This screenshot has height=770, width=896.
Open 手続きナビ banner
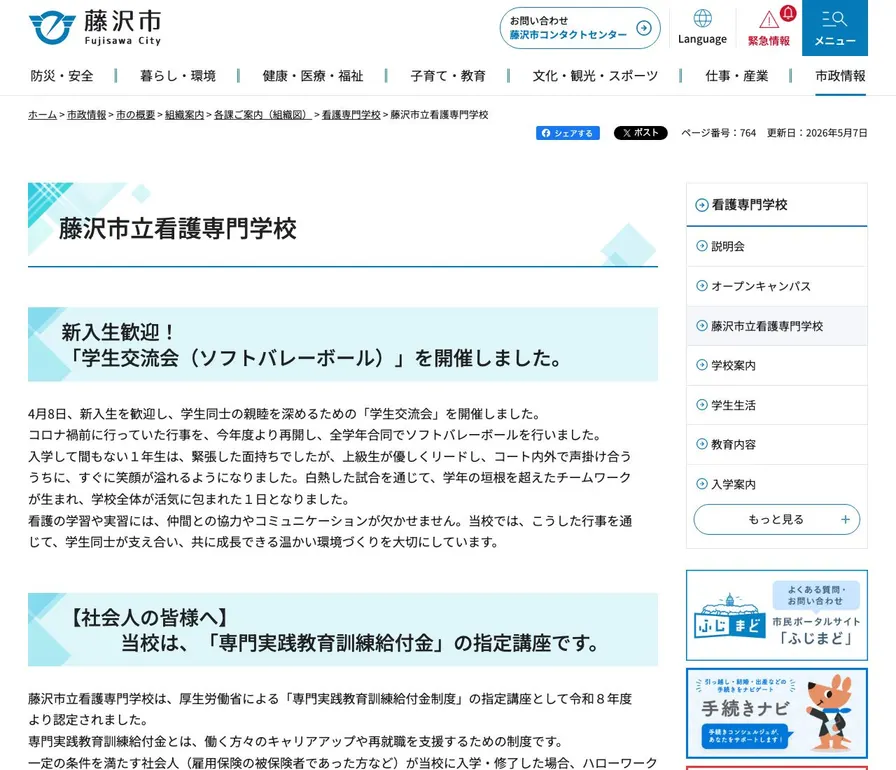pyautogui.click(x=777, y=713)
